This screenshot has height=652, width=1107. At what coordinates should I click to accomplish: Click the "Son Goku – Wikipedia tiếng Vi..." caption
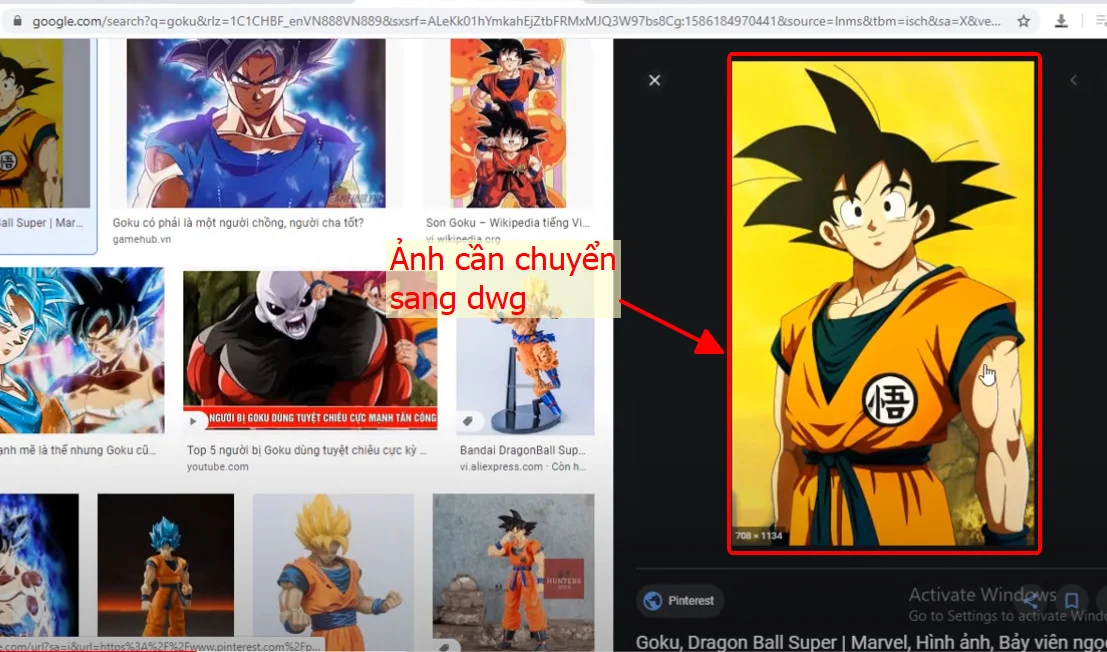[x=508, y=223]
